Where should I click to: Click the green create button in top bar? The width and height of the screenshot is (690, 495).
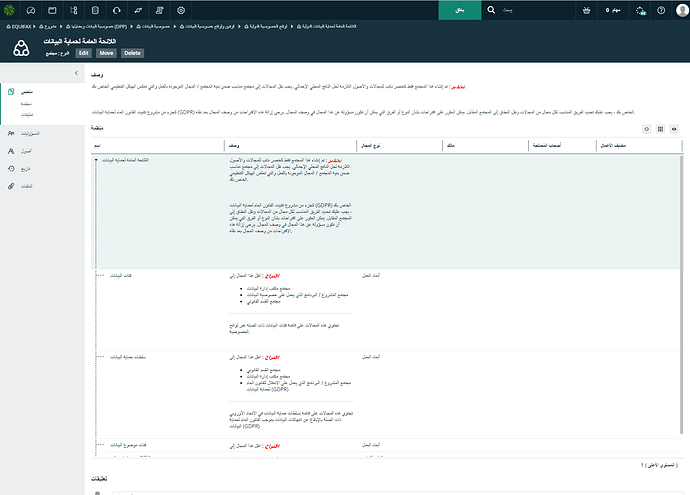(460, 10)
